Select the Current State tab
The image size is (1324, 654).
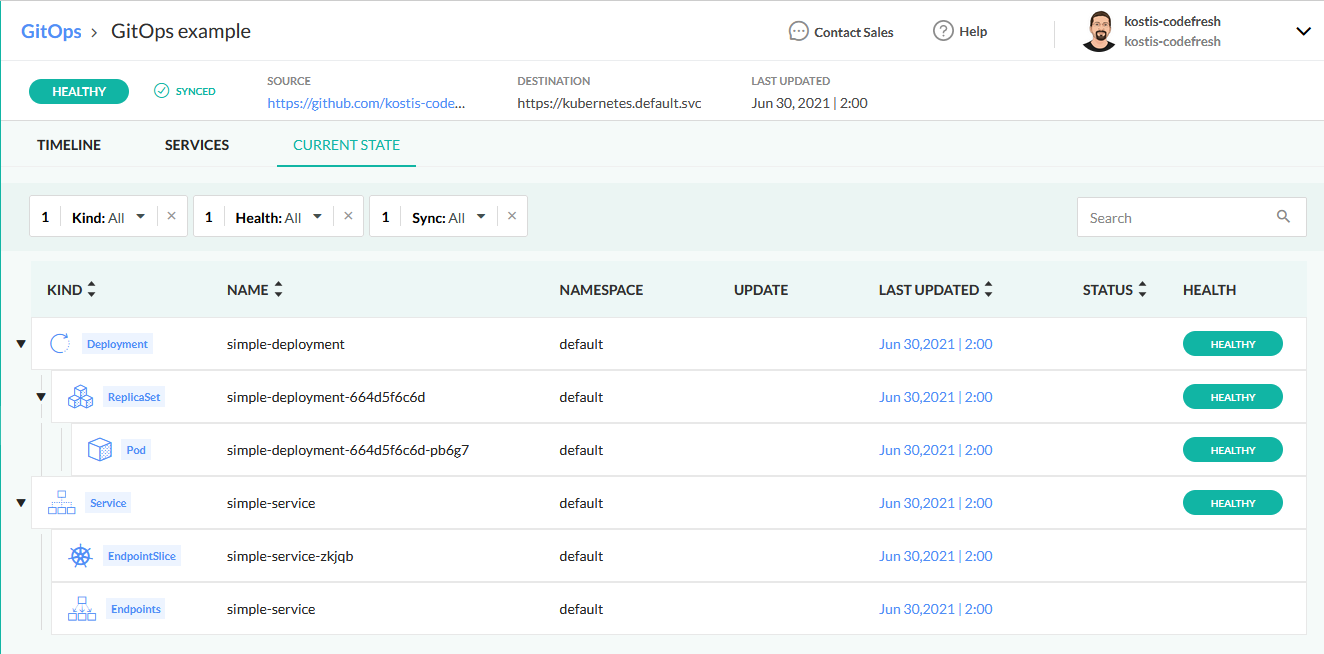[x=346, y=145]
